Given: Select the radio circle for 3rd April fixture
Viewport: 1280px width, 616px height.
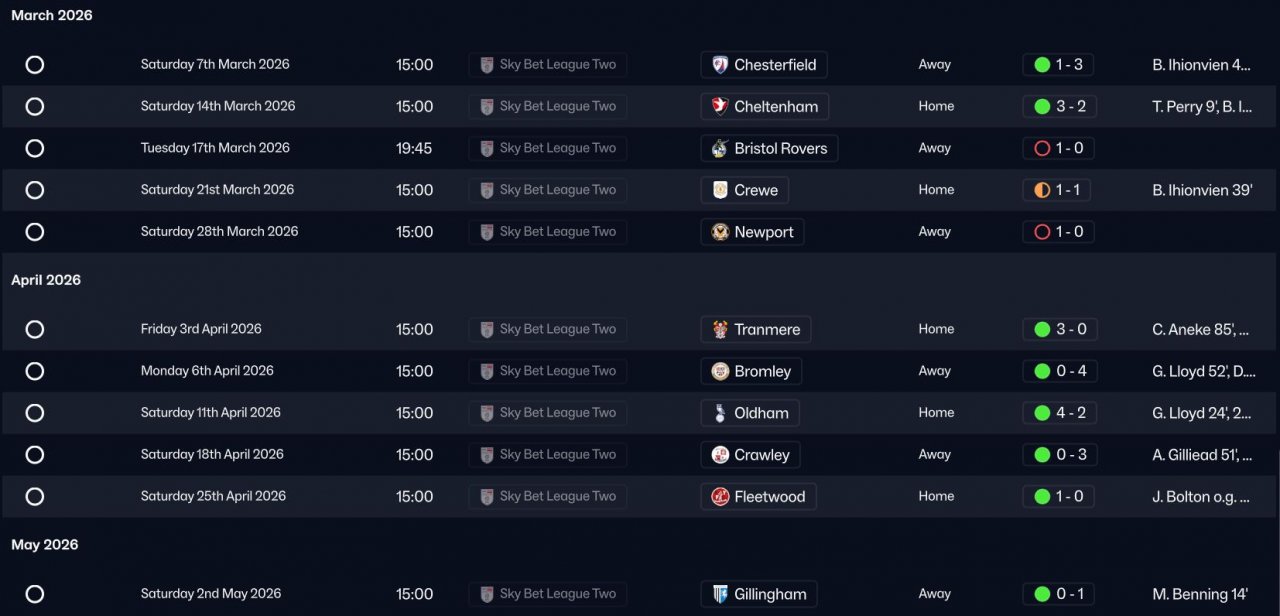Looking at the screenshot, I should [x=35, y=330].
